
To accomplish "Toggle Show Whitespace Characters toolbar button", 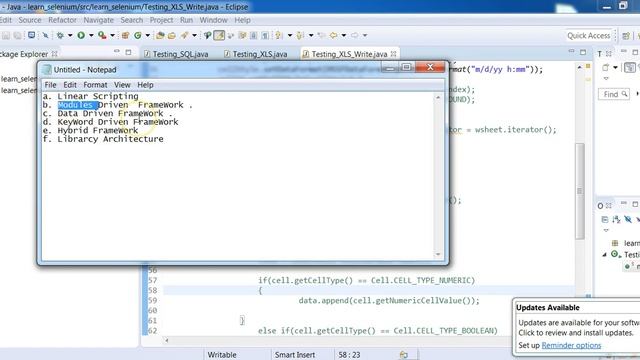I will coord(265,36).
